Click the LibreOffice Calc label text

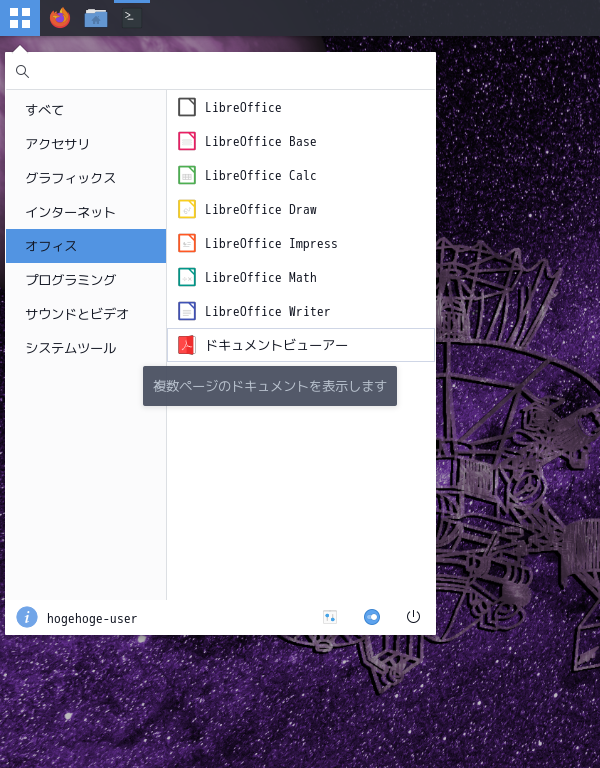click(261, 175)
